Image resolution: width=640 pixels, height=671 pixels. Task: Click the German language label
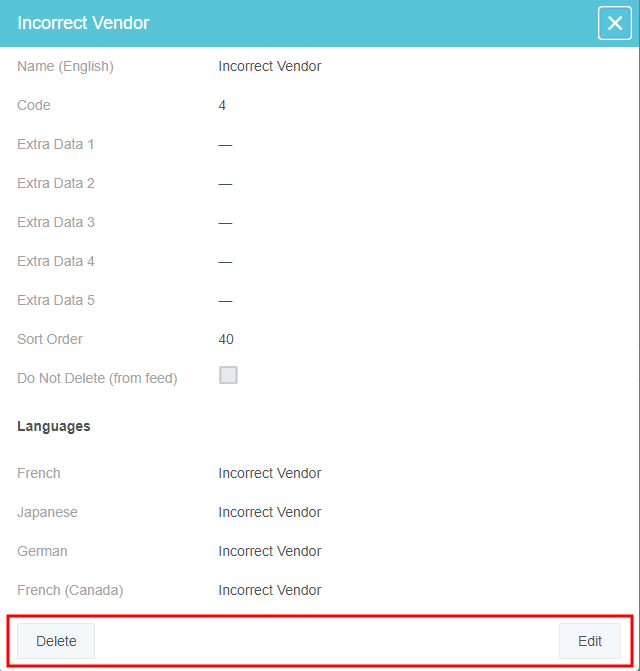[x=43, y=552]
